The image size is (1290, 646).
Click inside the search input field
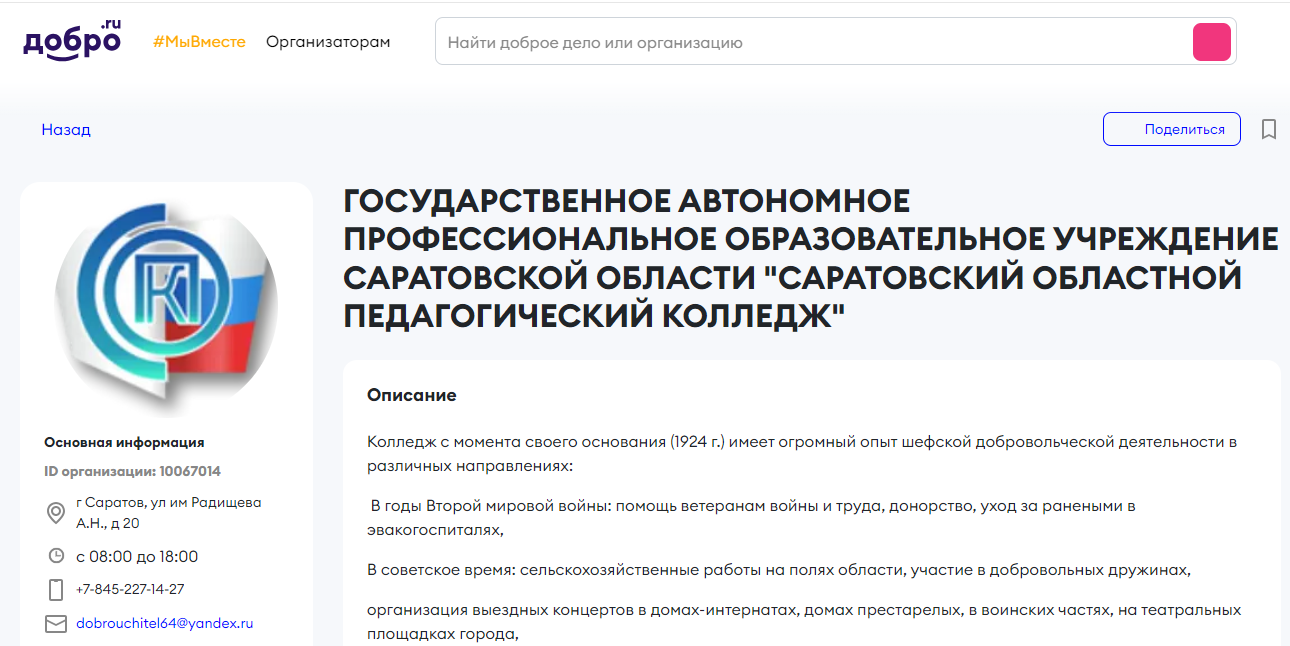(x=700, y=41)
